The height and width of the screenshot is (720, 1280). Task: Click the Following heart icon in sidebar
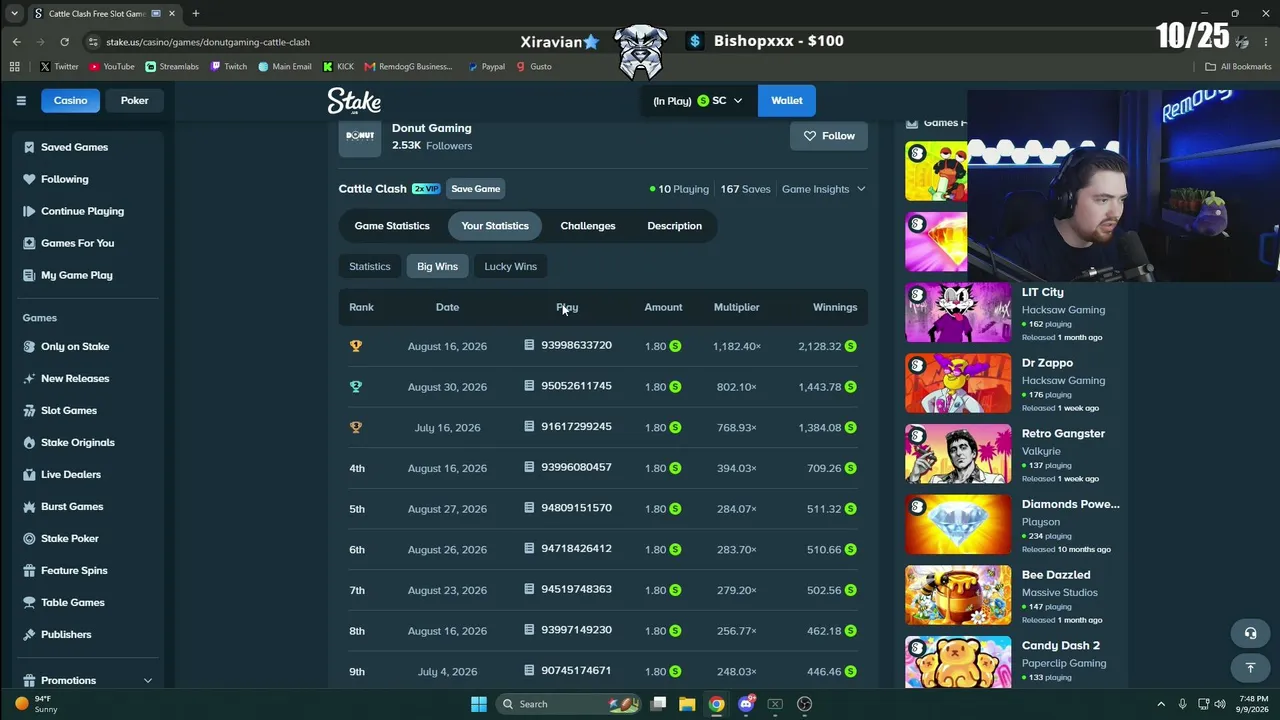[29, 179]
